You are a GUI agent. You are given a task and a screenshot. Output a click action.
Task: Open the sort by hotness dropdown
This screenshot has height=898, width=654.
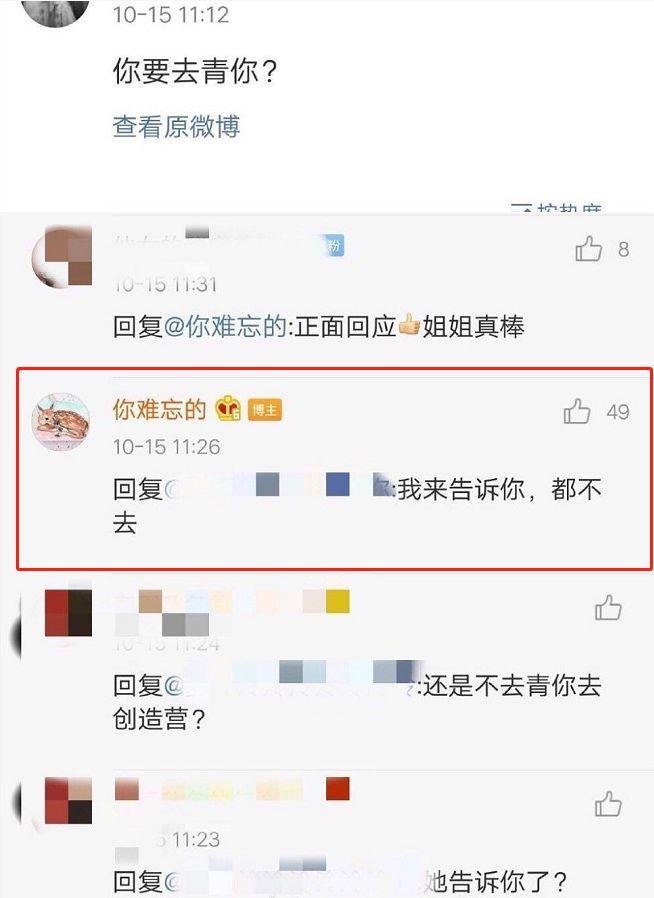coord(555,208)
